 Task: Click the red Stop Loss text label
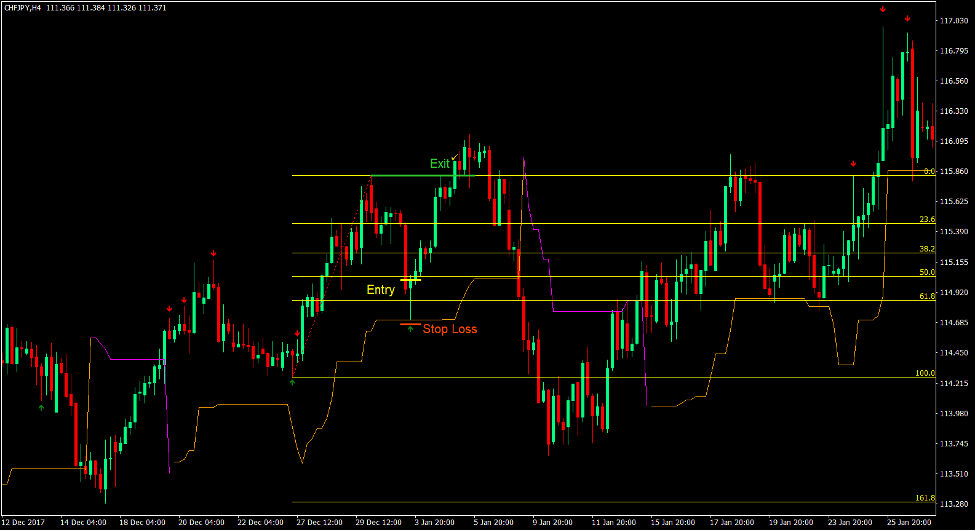coord(450,329)
